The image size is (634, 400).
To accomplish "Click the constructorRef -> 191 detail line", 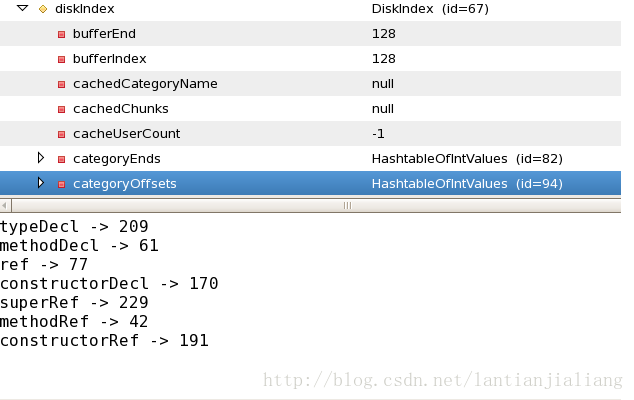I will (104, 341).
